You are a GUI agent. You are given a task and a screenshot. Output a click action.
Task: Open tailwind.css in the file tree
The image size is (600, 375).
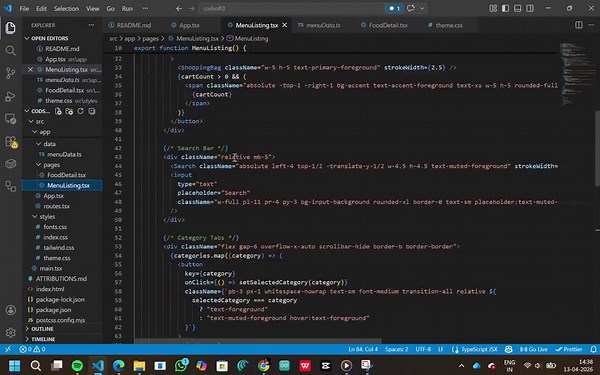pyautogui.click(x=59, y=248)
